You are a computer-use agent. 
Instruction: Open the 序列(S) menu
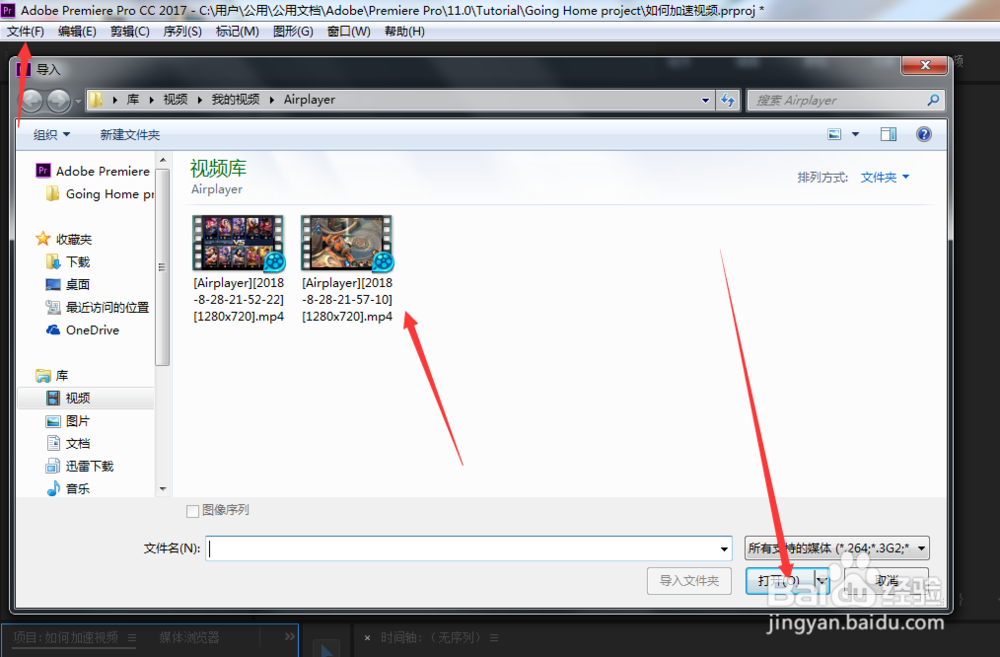tap(182, 31)
